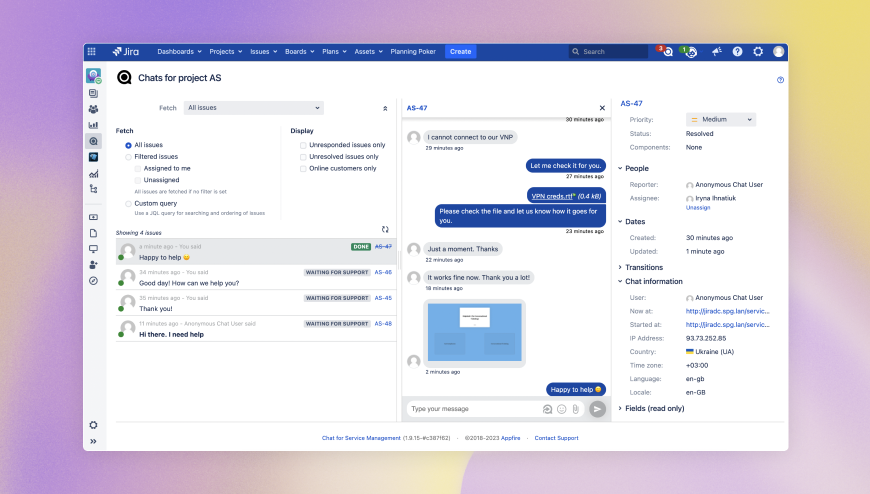The image size is (870, 494).
Task: Check Assigned to me checkbox
Action: click(x=138, y=169)
